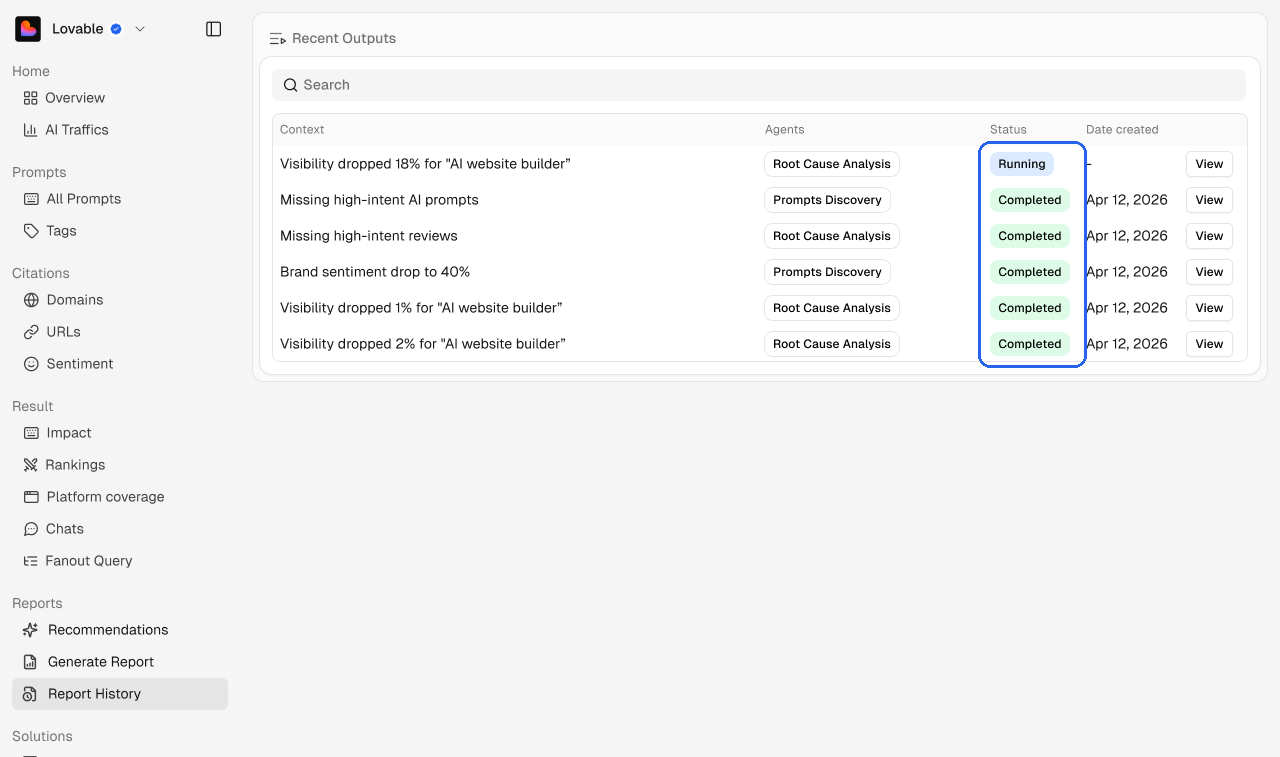View the Missing high-intent AI prompts output

click(1209, 200)
